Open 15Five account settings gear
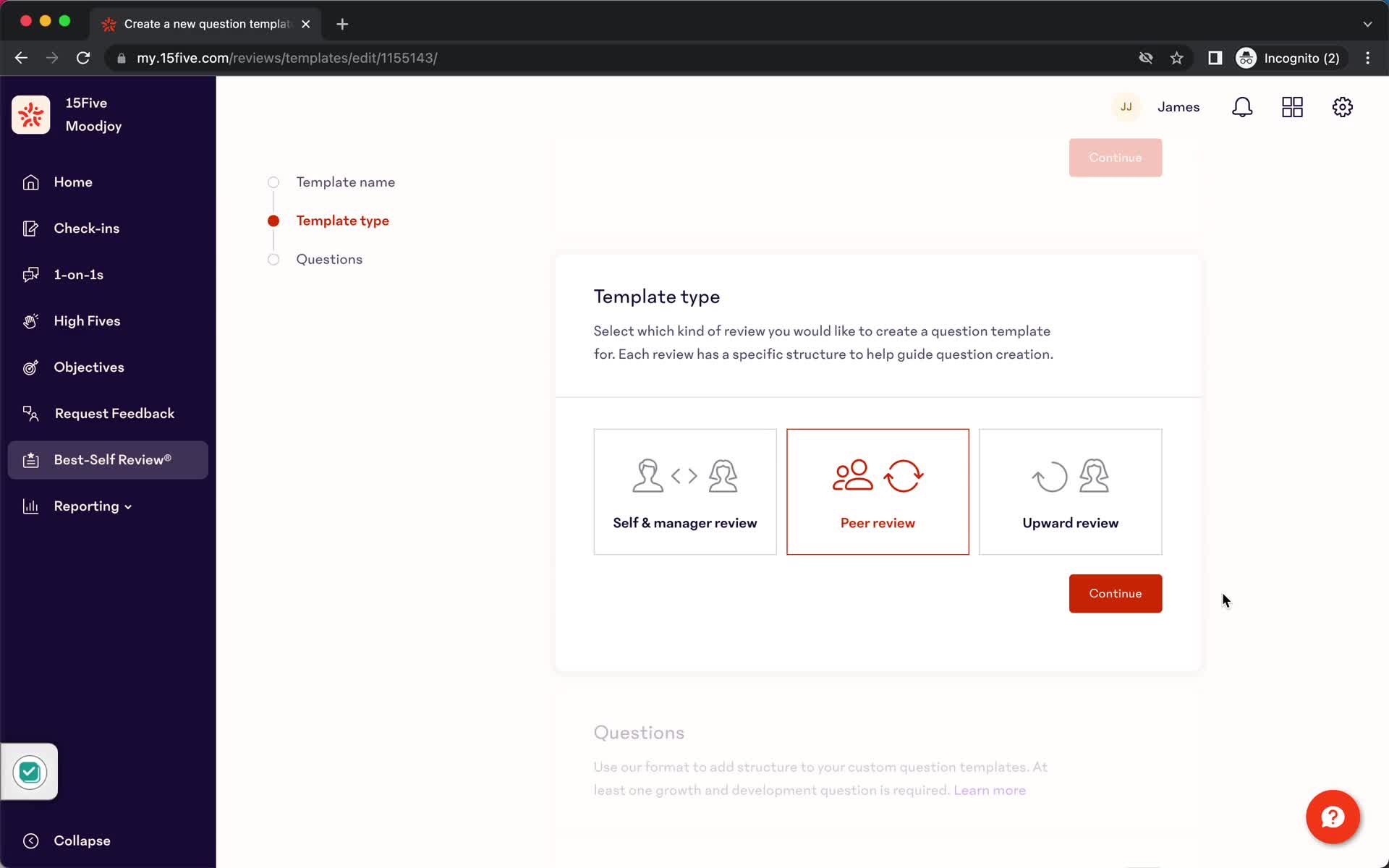1389x868 pixels. click(1343, 107)
